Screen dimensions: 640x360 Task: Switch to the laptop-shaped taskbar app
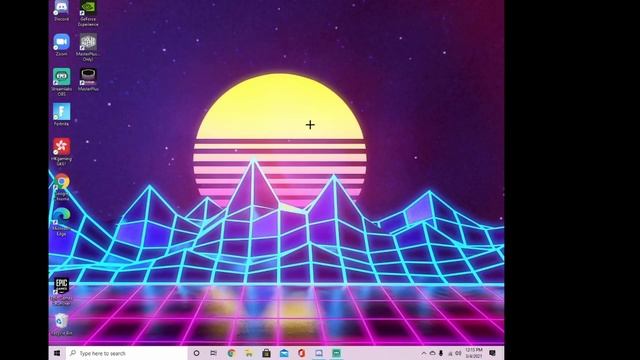[319, 353]
